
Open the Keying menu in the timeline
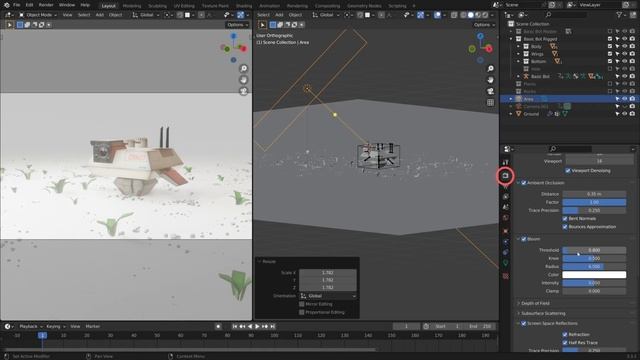55,326
